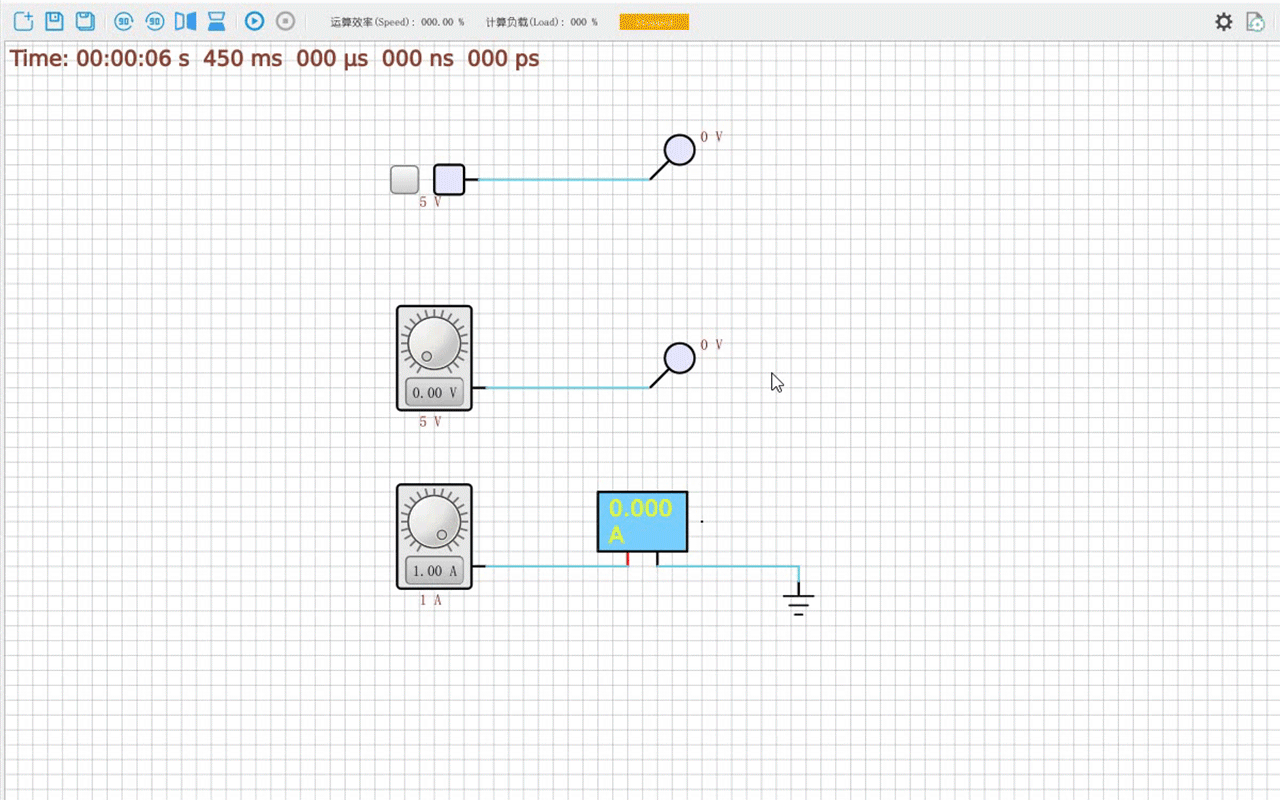Open the settings gear
The height and width of the screenshot is (800, 1280).
point(1224,21)
